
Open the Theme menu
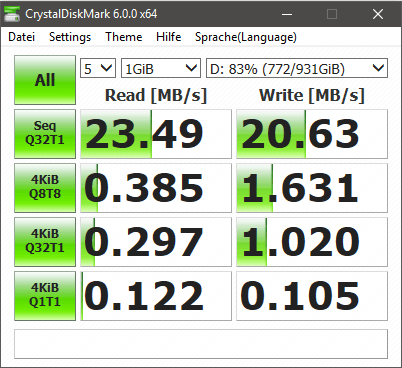(124, 37)
